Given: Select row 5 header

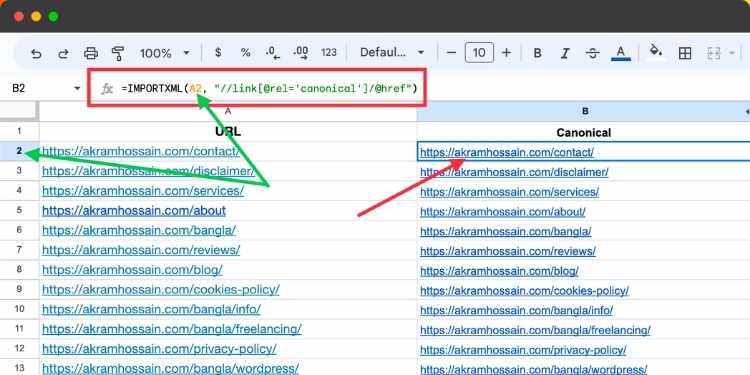Looking at the screenshot, I should (19, 210).
